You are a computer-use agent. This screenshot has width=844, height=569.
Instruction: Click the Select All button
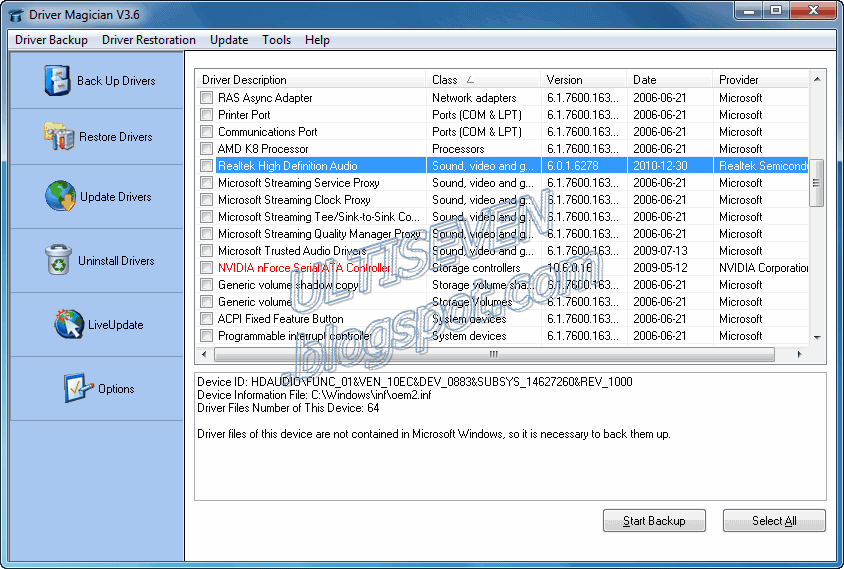[774, 521]
